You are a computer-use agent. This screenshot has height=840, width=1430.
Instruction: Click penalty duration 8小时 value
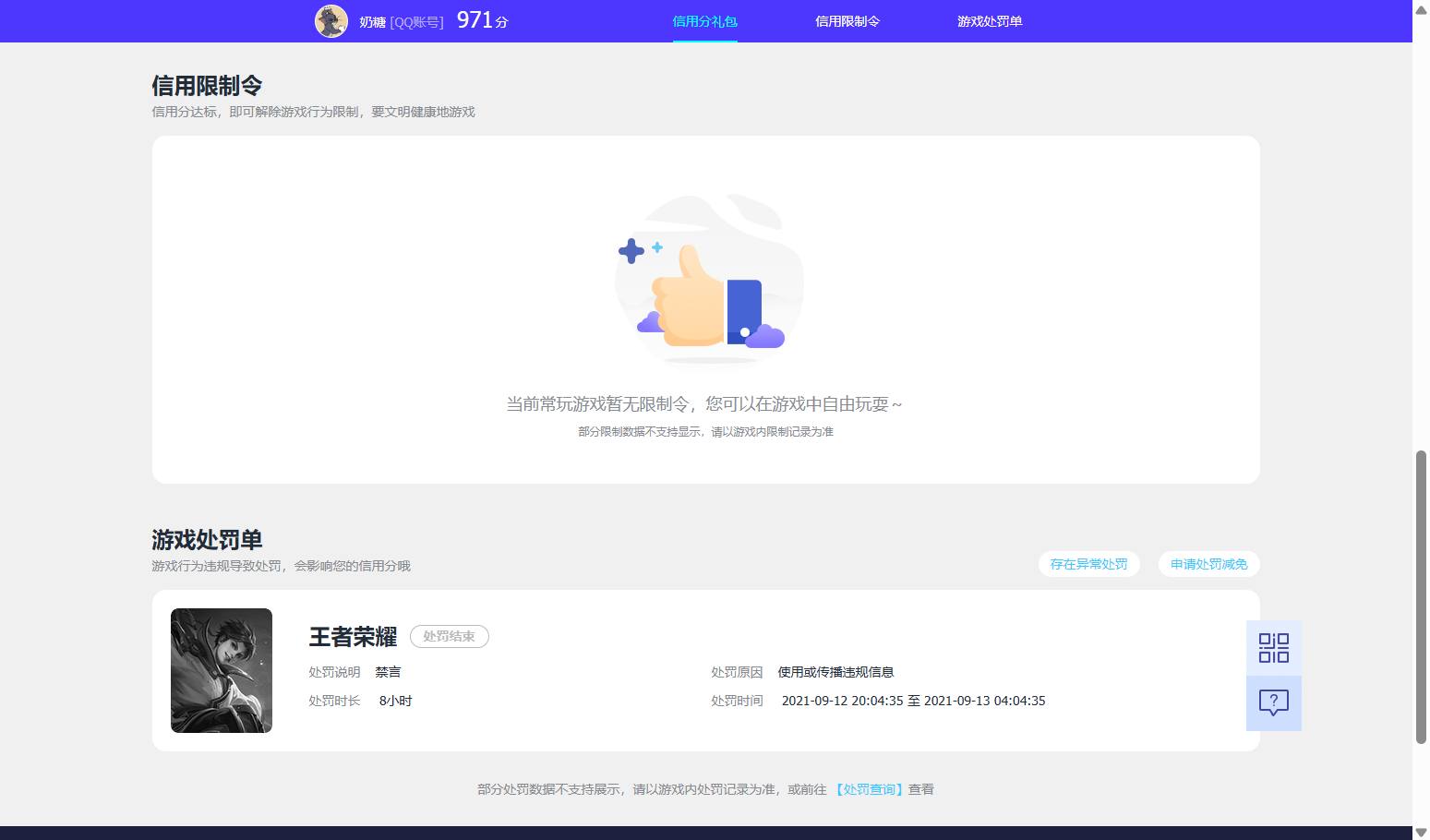(x=395, y=701)
